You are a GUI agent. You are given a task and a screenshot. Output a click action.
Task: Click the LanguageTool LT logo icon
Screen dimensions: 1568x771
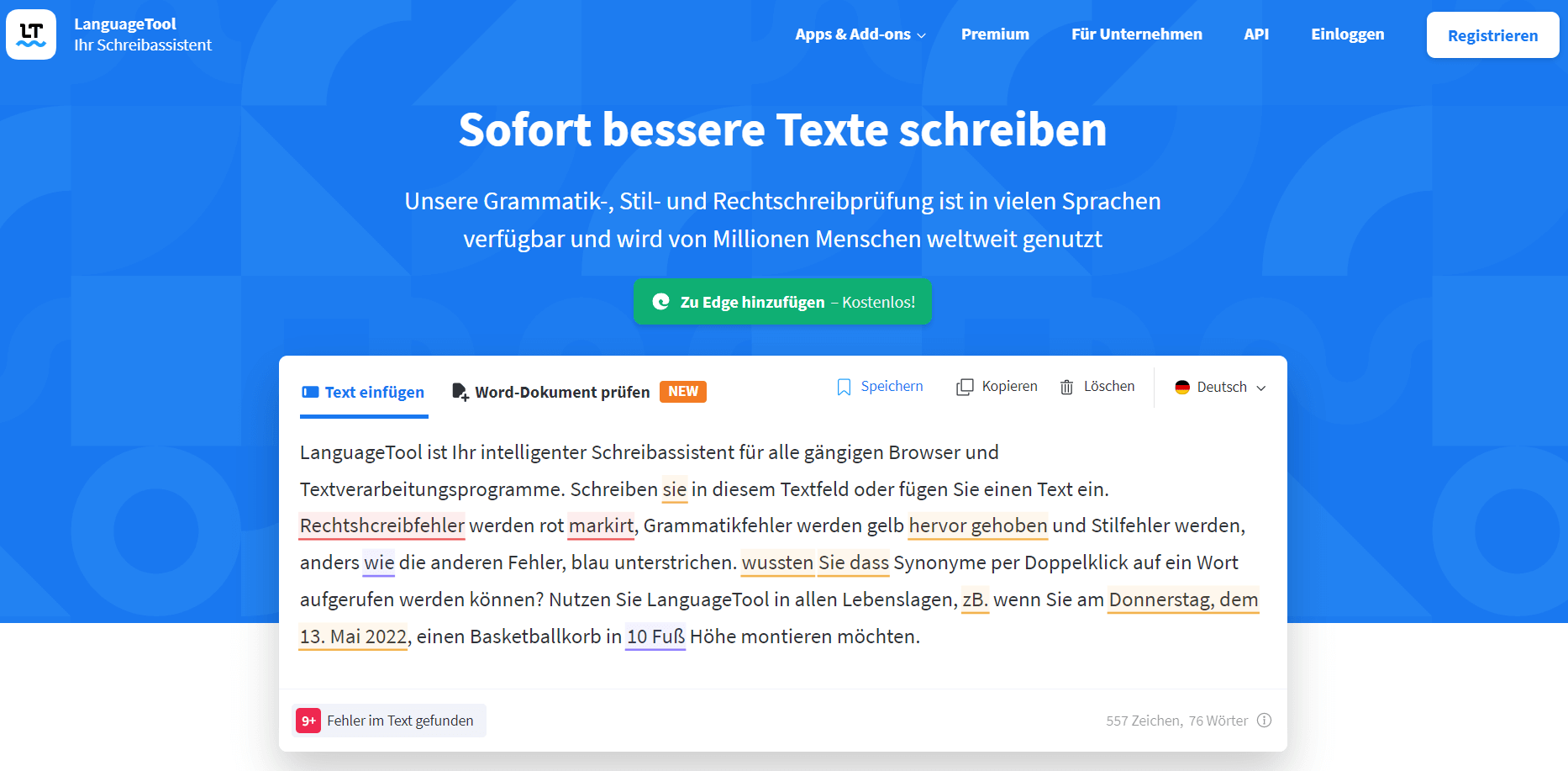[x=31, y=34]
